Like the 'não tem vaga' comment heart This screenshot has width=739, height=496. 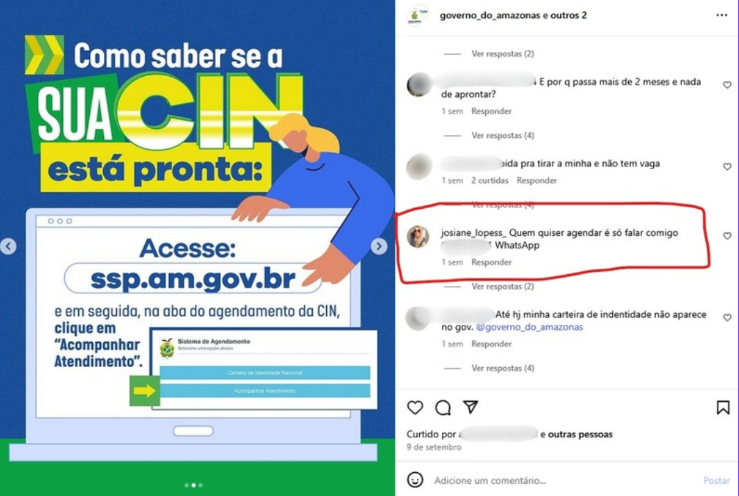tap(727, 166)
